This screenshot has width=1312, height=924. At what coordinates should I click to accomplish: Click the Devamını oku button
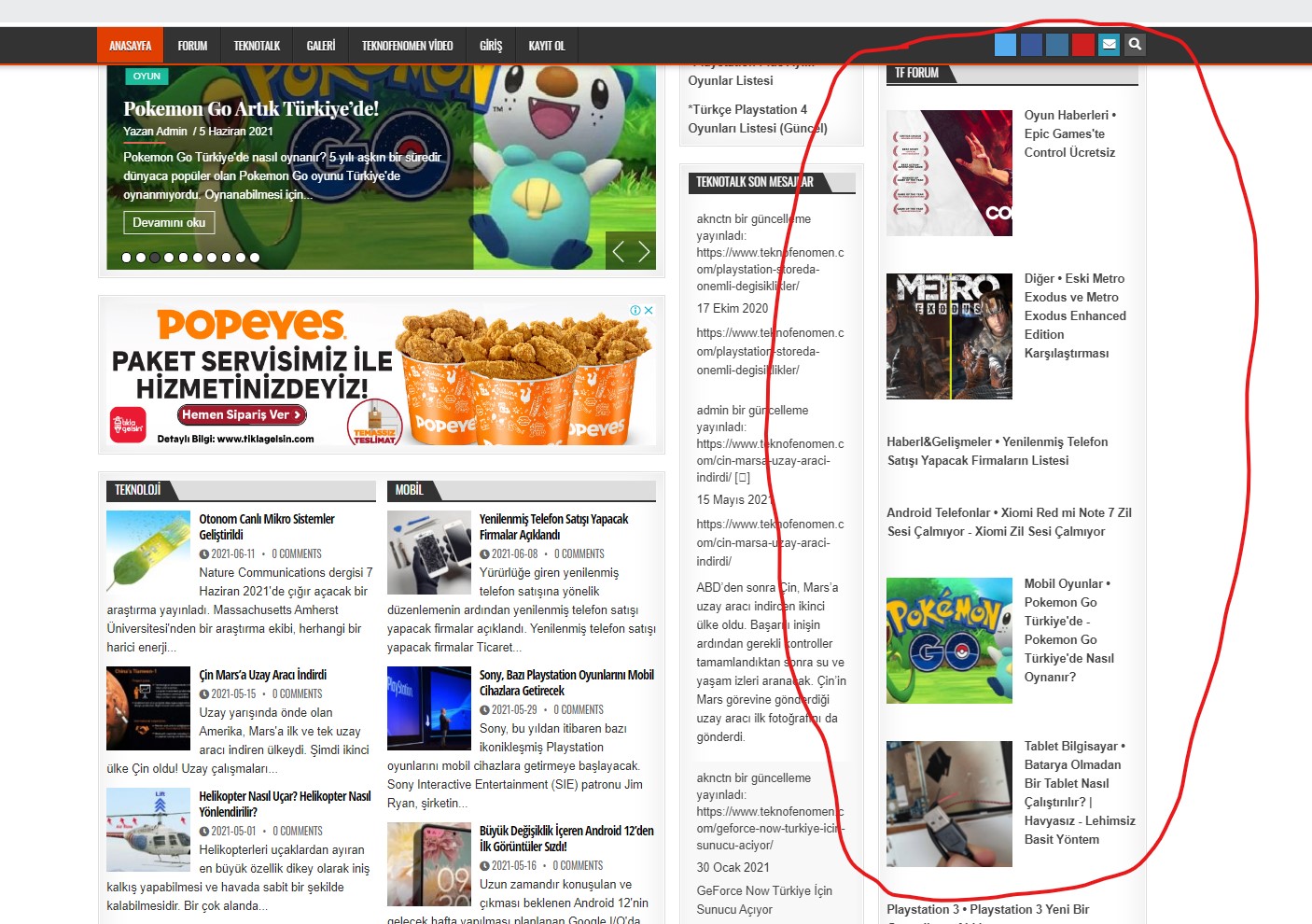(x=169, y=222)
